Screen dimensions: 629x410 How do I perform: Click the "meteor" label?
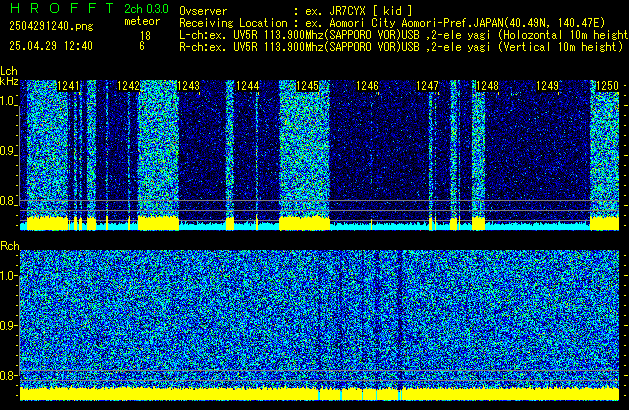142,21
